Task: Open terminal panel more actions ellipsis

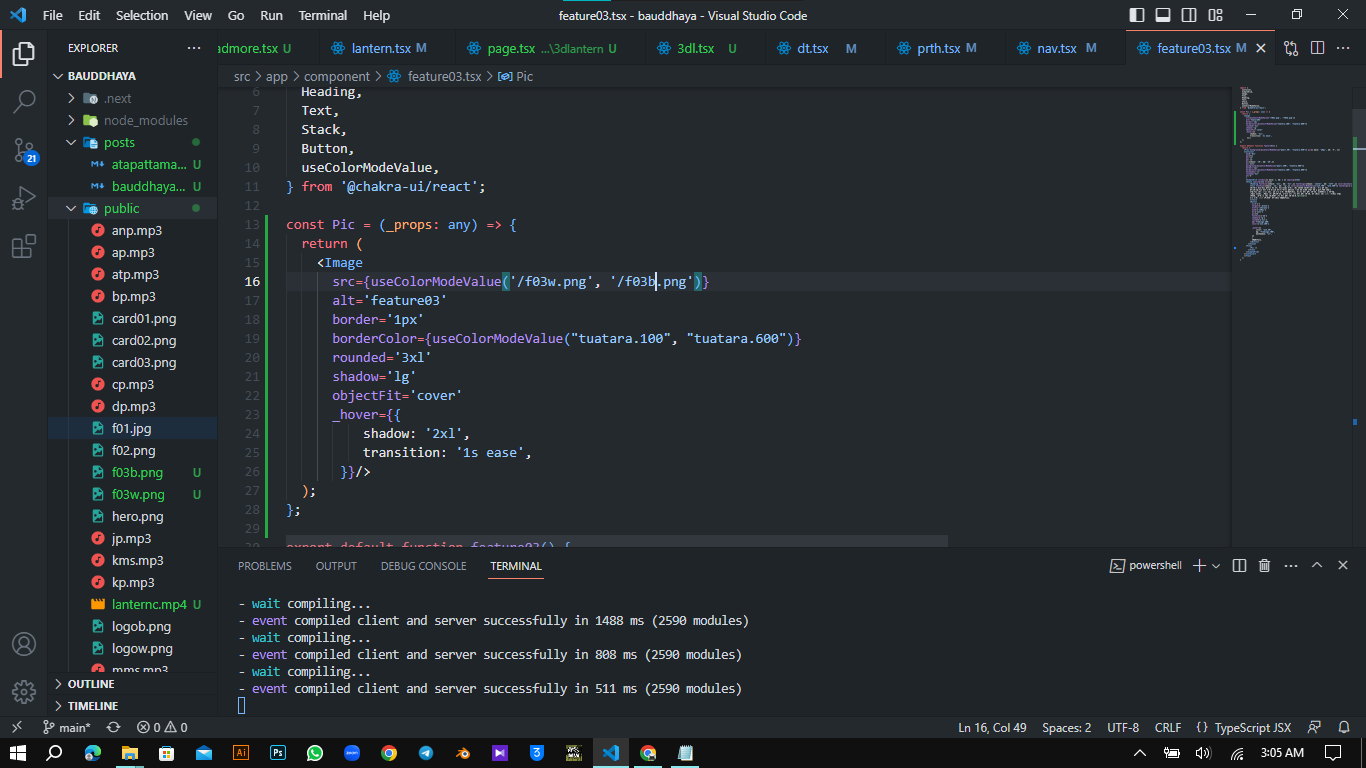Action: coord(1290,566)
